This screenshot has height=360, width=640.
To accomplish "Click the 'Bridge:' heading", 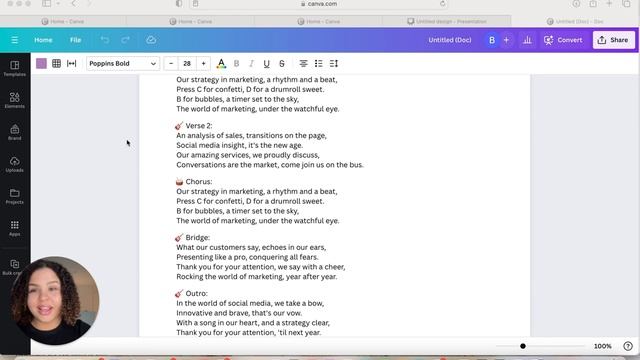I will 198,238.
